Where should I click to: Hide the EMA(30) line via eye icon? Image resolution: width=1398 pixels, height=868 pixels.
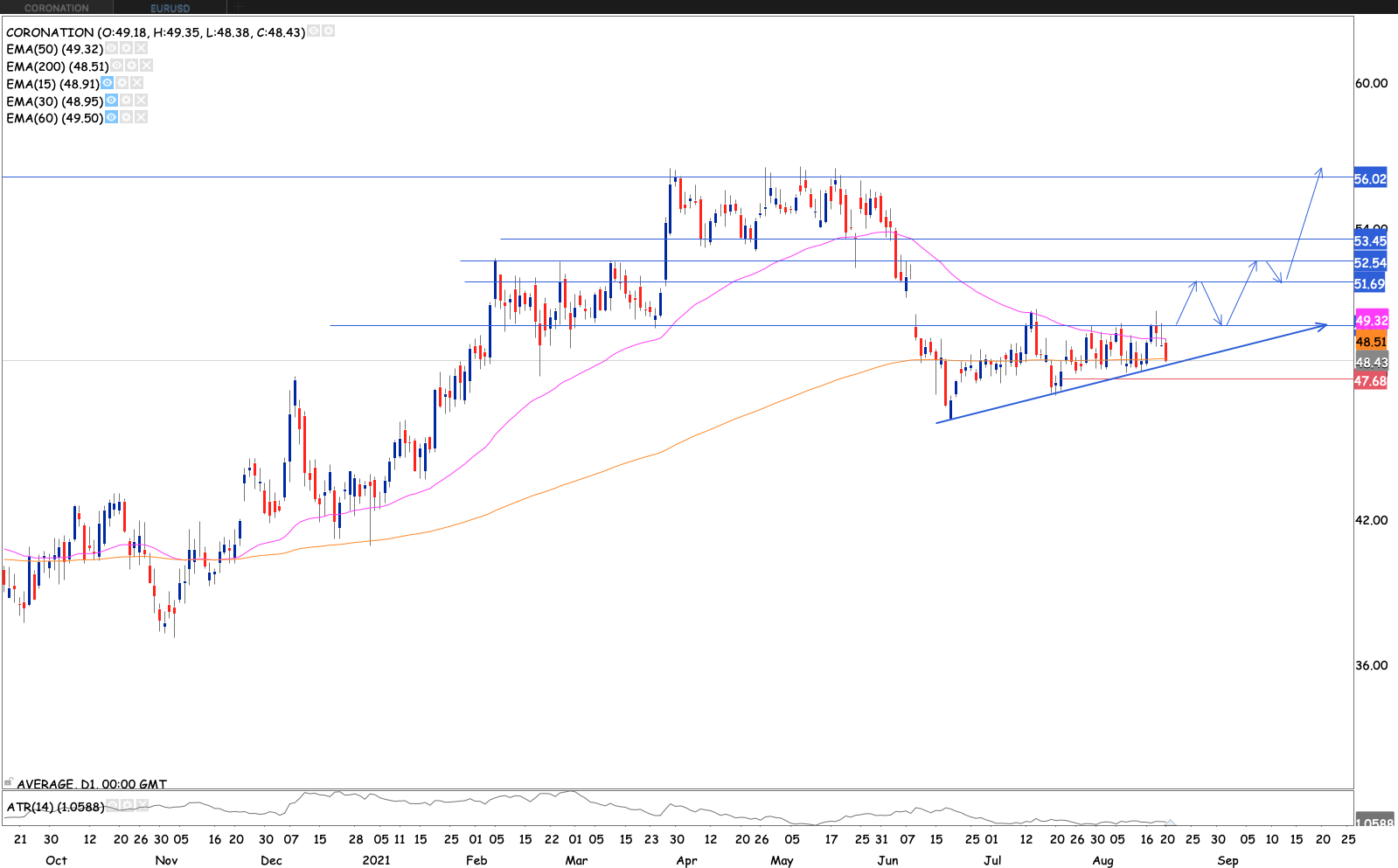[111, 101]
